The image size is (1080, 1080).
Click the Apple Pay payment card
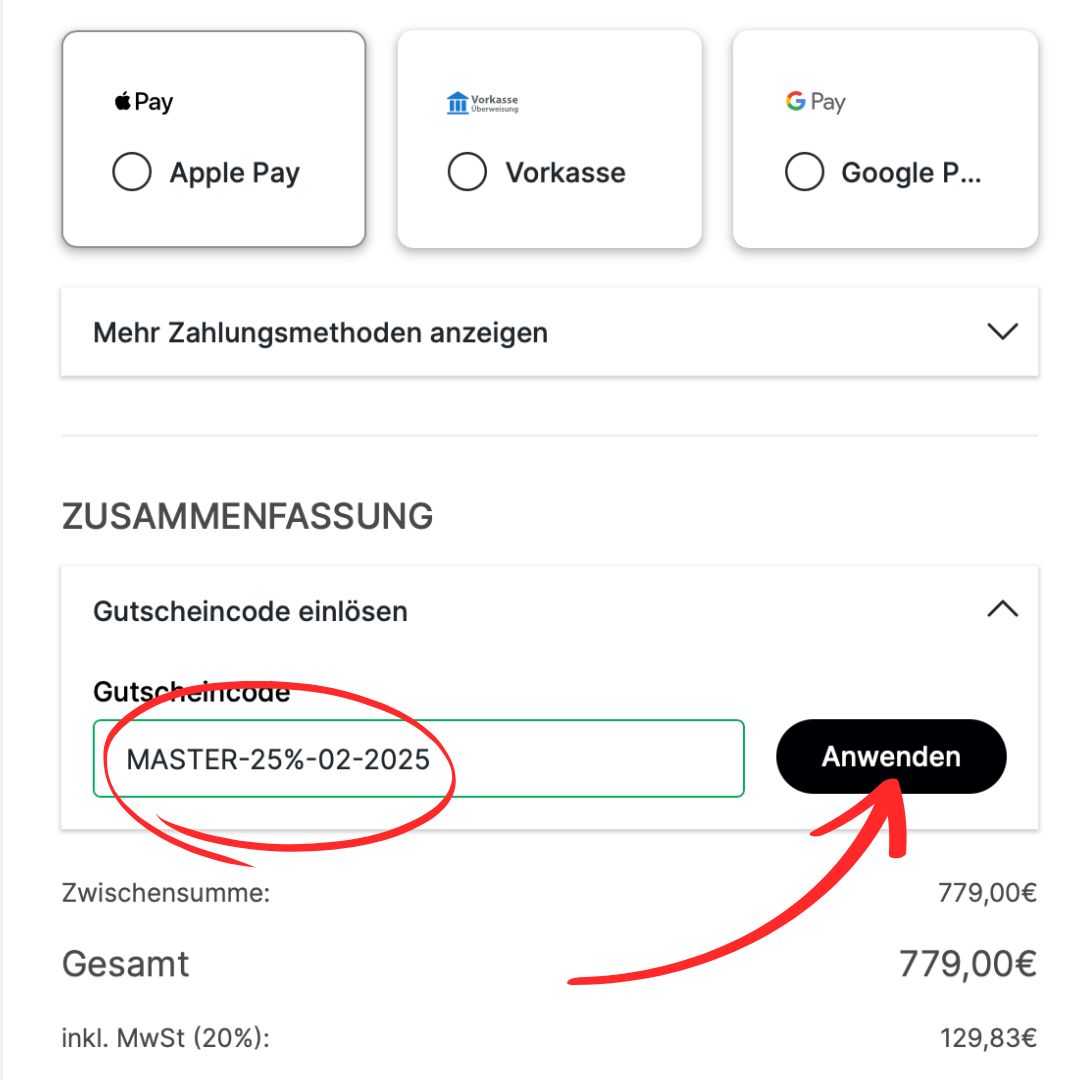(x=214, y=138)
